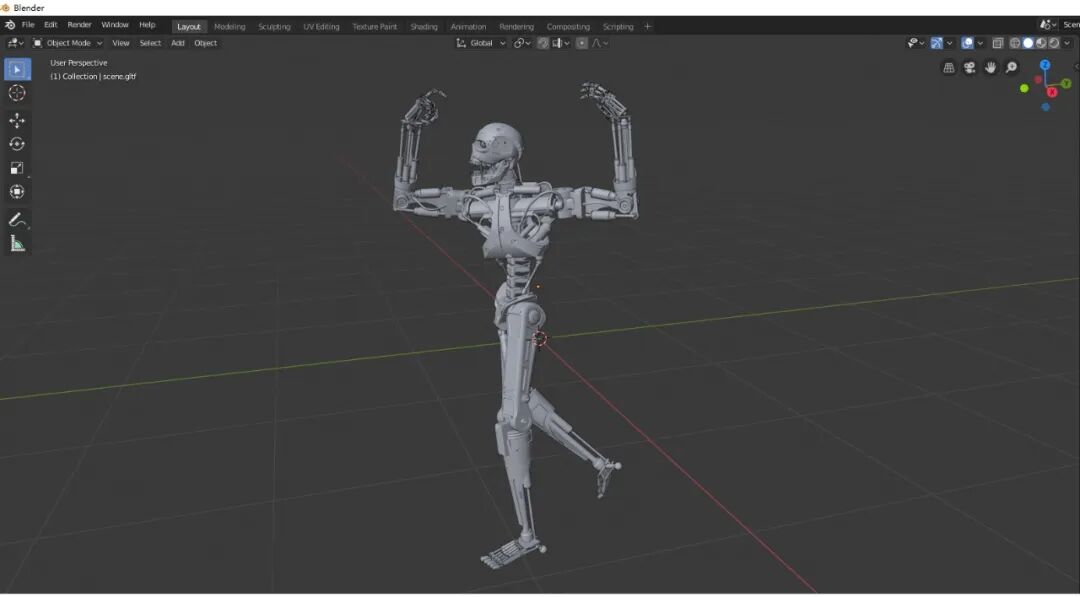
Task: Open the Object Mode dropdown
Action: [70, 43]
